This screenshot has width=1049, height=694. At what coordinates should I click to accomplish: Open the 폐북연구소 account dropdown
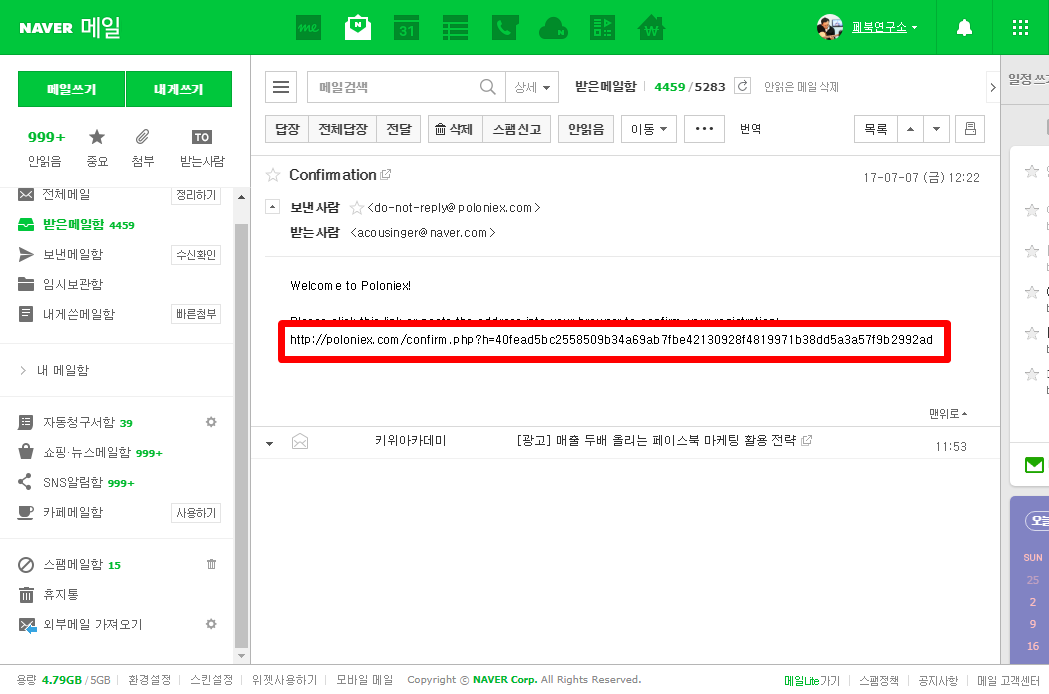(x=884, y=27)
